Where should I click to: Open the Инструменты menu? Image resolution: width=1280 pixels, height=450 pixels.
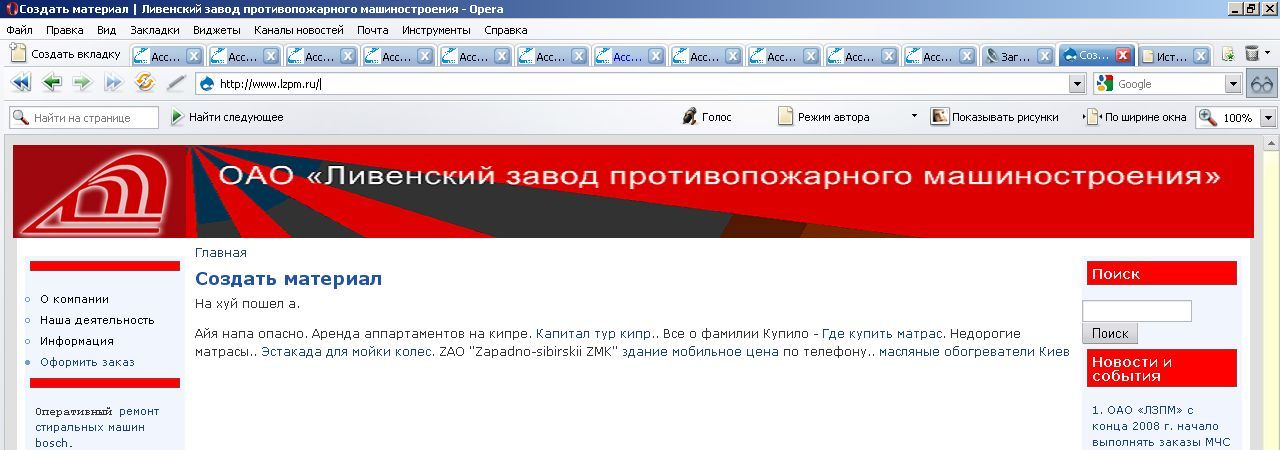tap(436, 31)
